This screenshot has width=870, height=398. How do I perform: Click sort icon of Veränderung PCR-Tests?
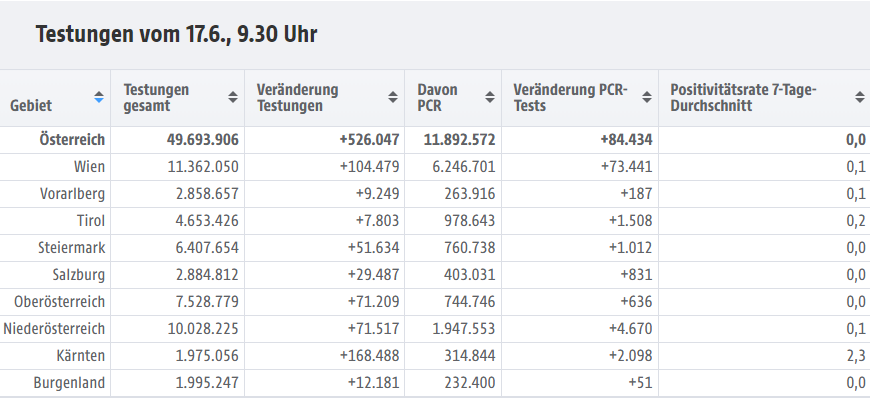(x=647, y=97)
